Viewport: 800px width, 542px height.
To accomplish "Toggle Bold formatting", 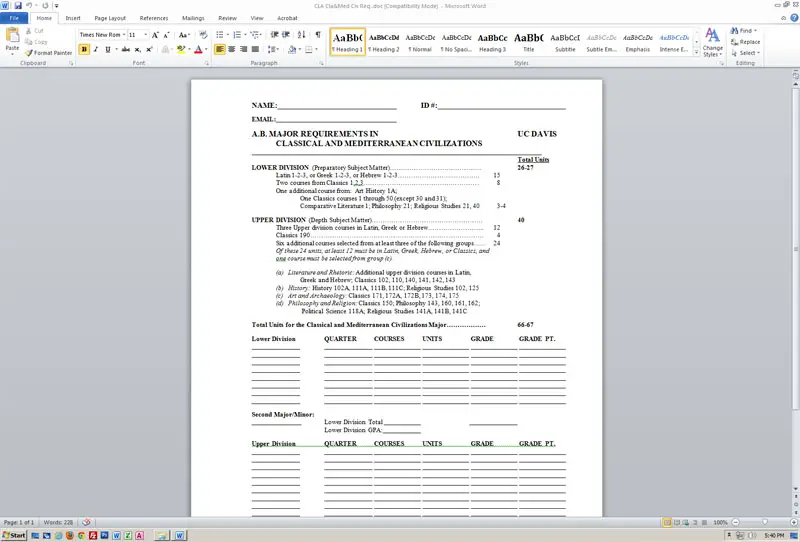I will [84, 50].
